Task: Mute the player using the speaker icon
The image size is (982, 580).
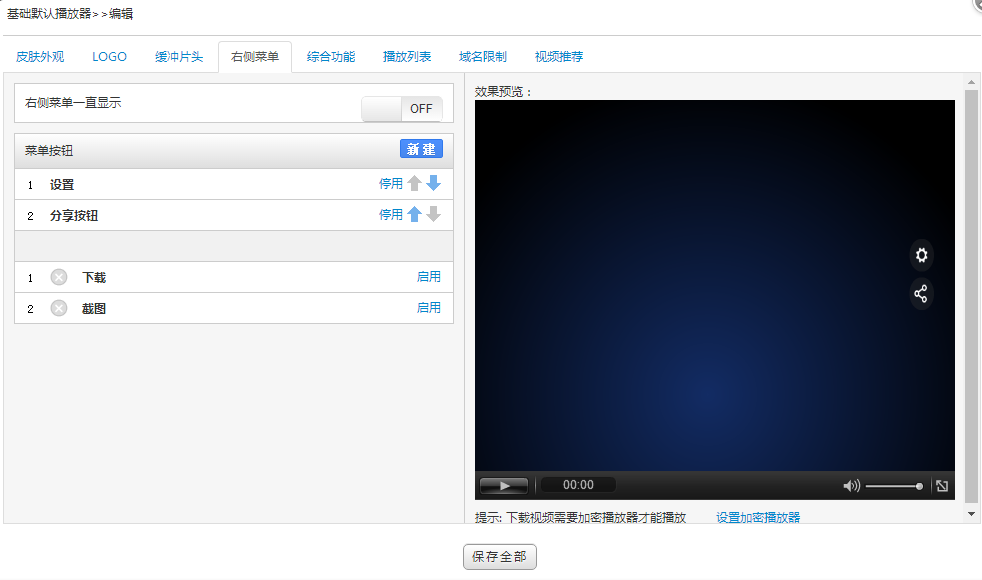Action: point(851,486)
